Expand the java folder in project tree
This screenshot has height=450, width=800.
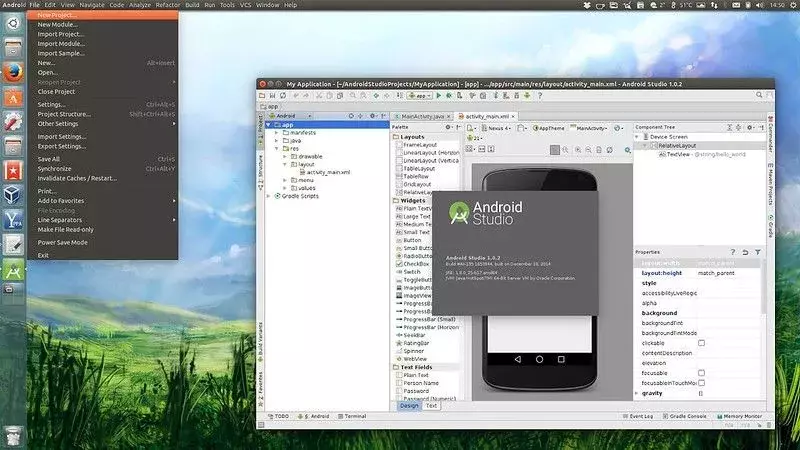coord(277,140)
